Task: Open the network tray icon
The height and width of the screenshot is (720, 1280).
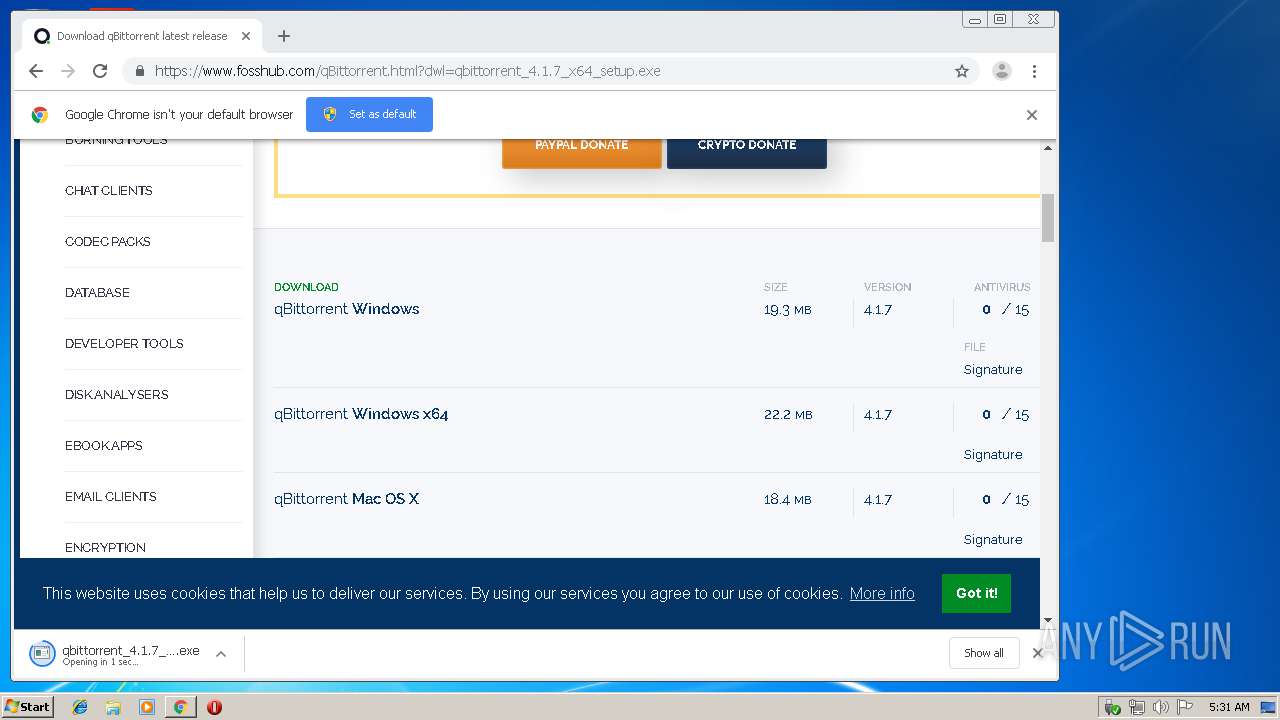Action: (1137, 707)
